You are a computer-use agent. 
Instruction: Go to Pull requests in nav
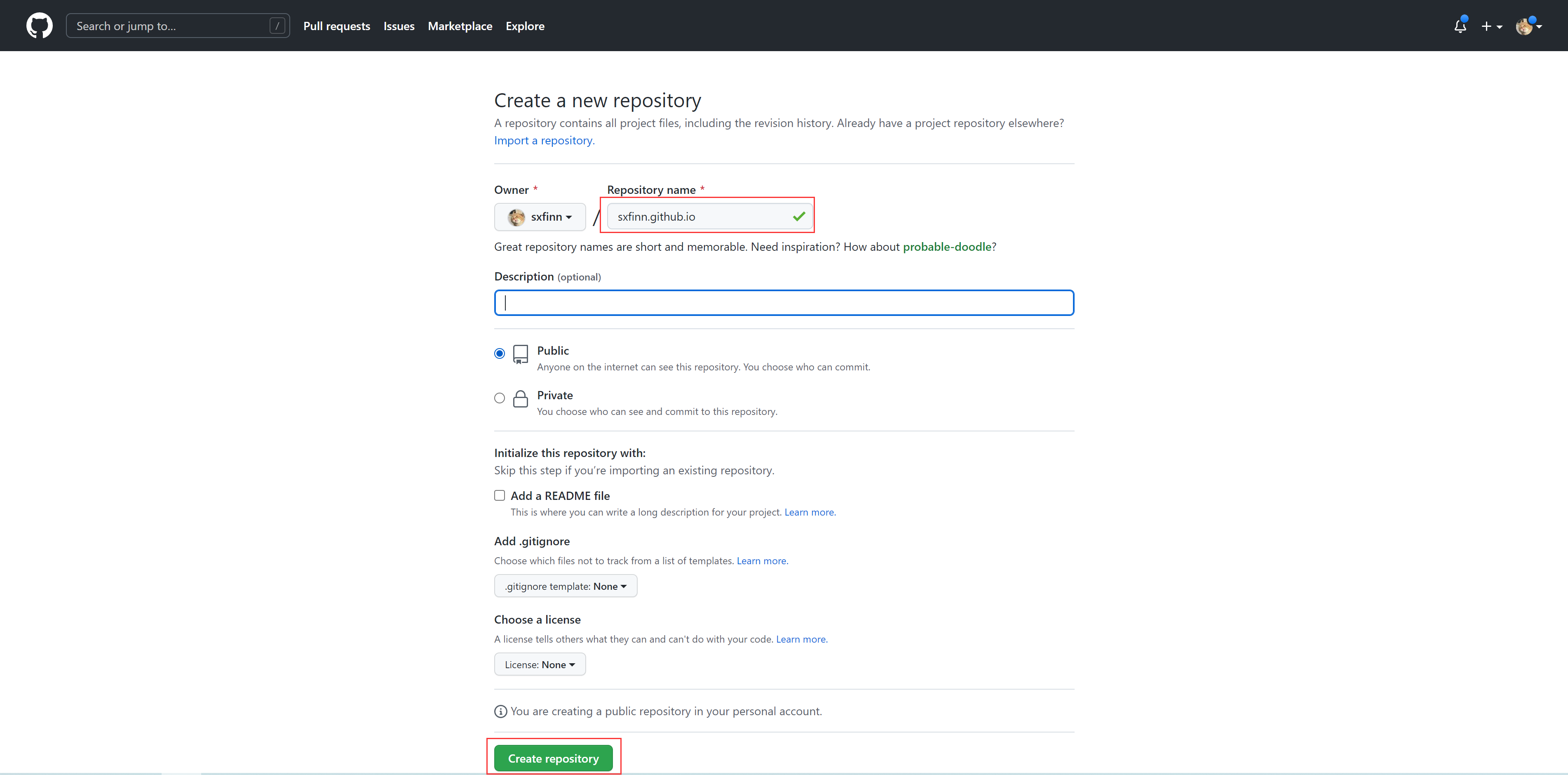coord(337,26)
